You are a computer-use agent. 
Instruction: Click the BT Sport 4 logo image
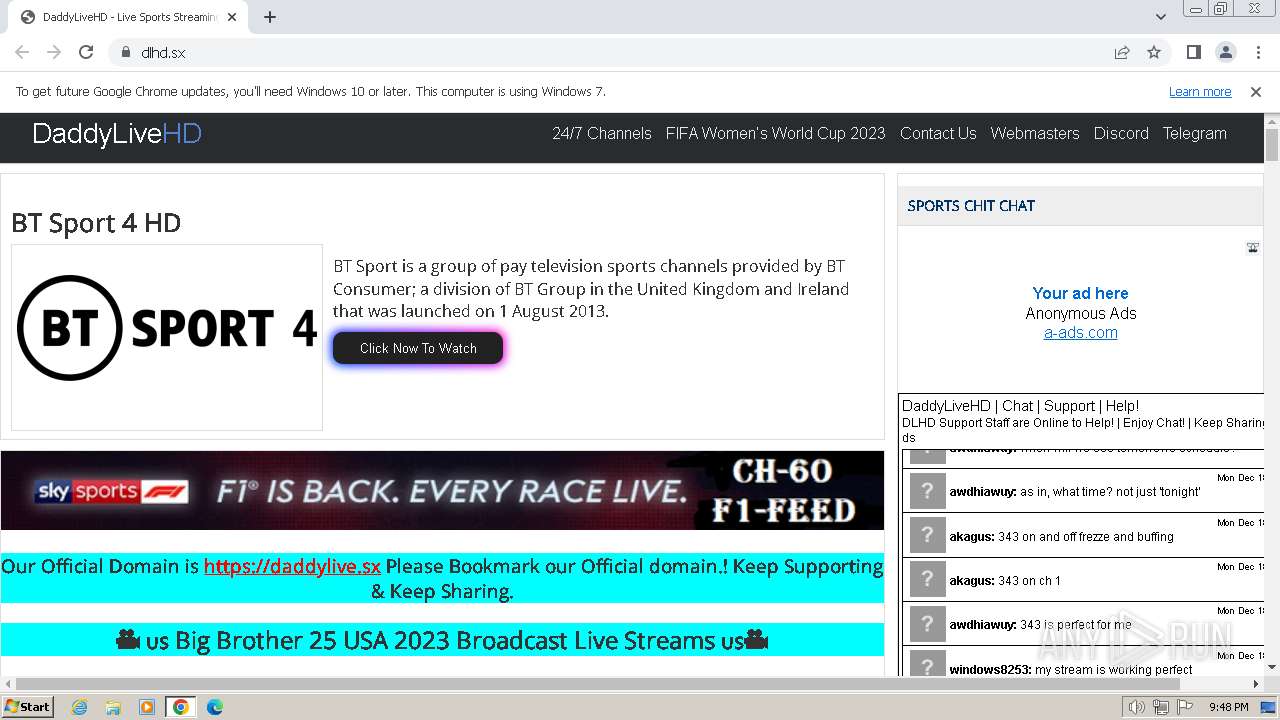167,337
